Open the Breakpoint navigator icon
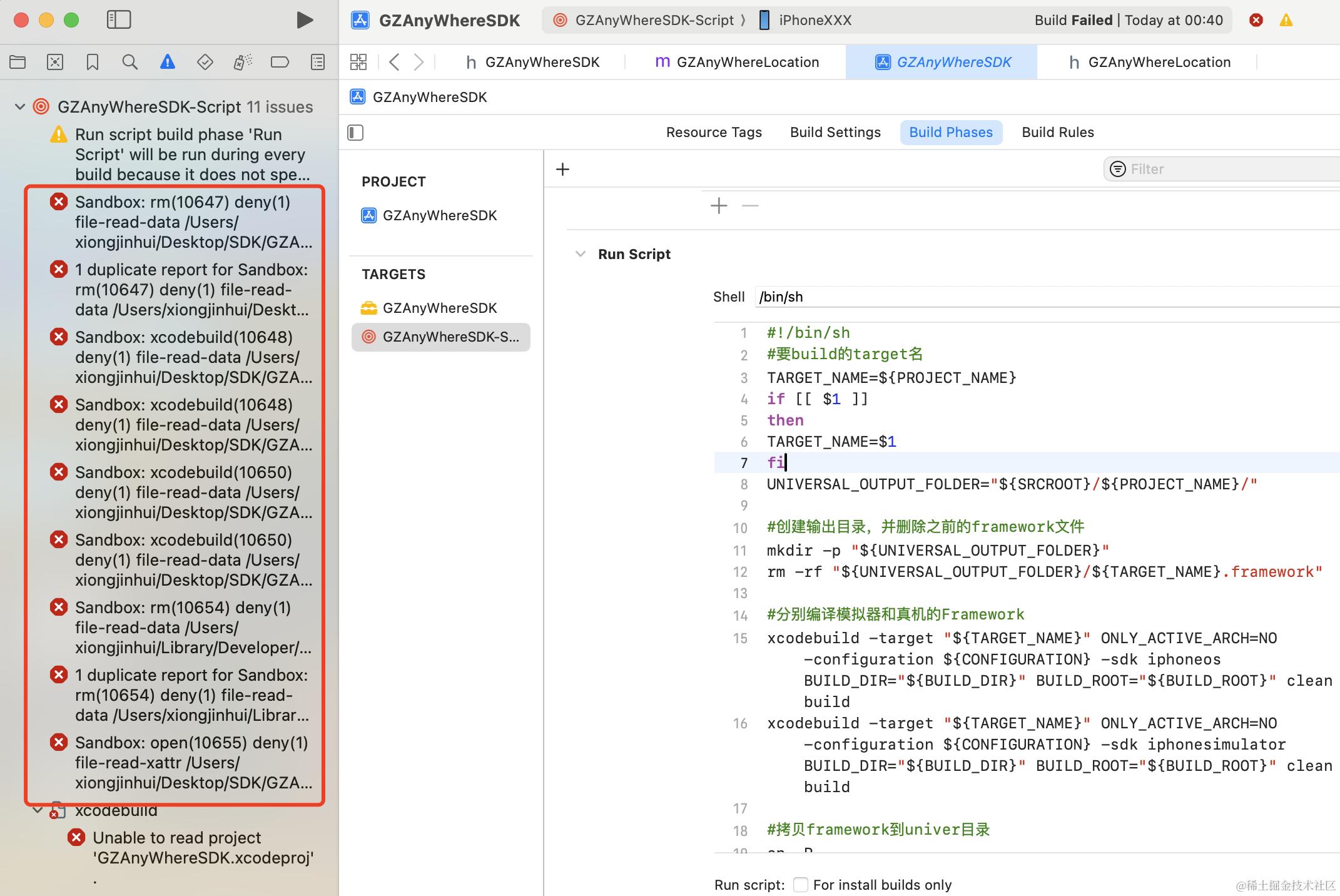 (280, 62)
